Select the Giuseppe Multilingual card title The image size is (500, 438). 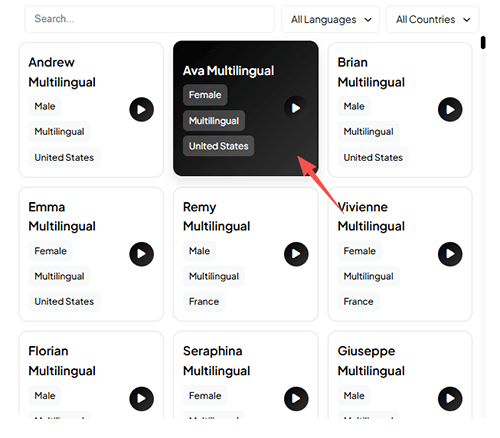tap(371, 361)
